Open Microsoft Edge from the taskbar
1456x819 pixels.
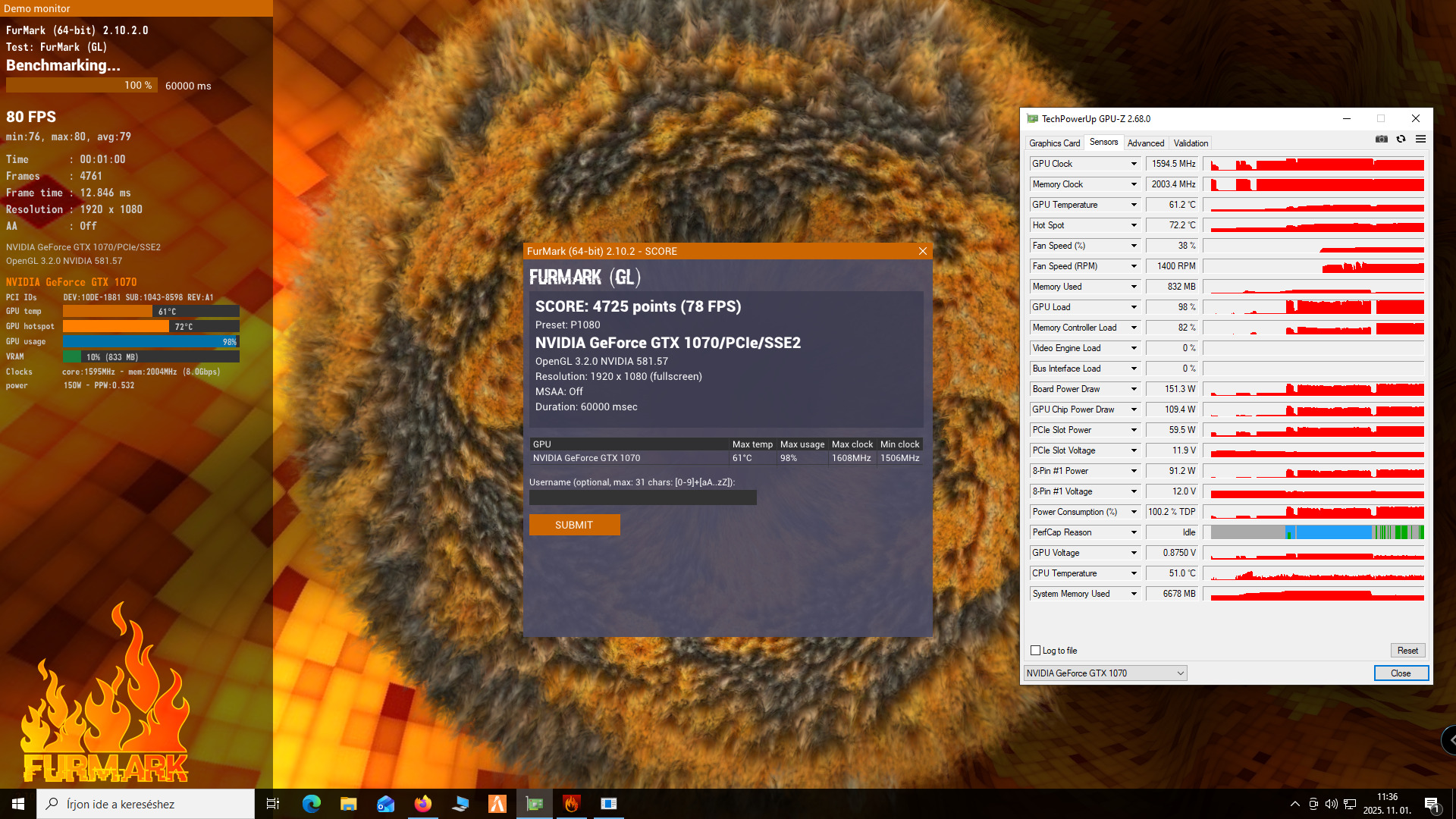tap(311, 804)
